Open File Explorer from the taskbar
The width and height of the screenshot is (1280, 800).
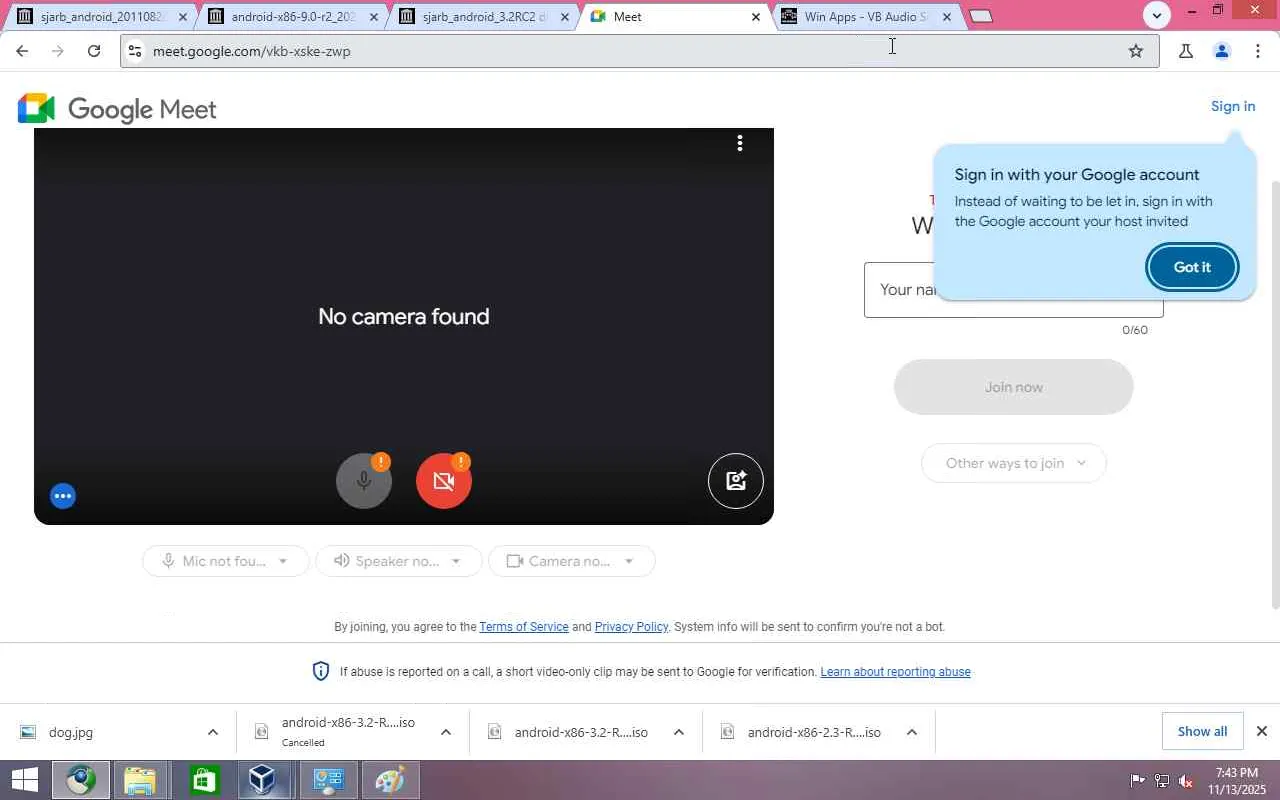pos(140,780)
